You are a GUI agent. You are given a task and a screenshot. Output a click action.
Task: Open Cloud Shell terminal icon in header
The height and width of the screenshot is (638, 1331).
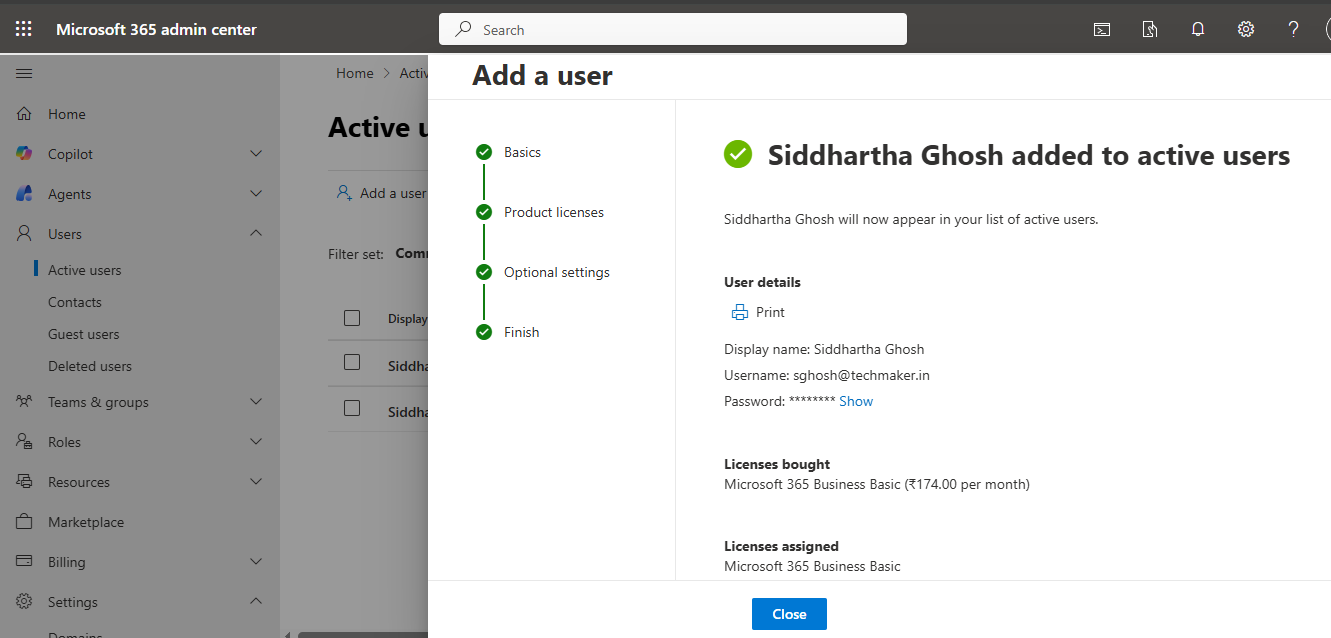pyautogui.click(x=1101, y=29)
